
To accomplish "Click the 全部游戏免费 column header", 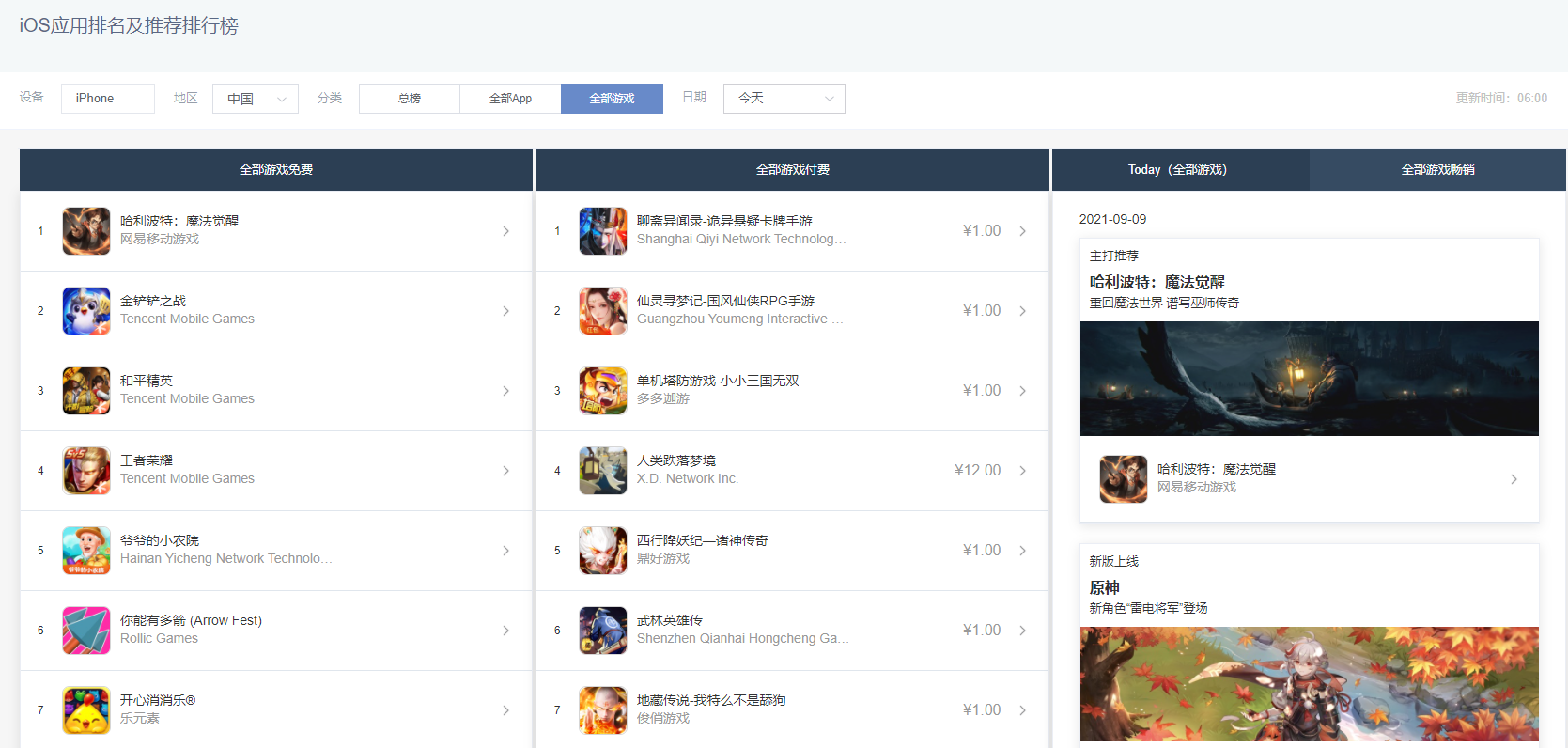I will point(276,170).
